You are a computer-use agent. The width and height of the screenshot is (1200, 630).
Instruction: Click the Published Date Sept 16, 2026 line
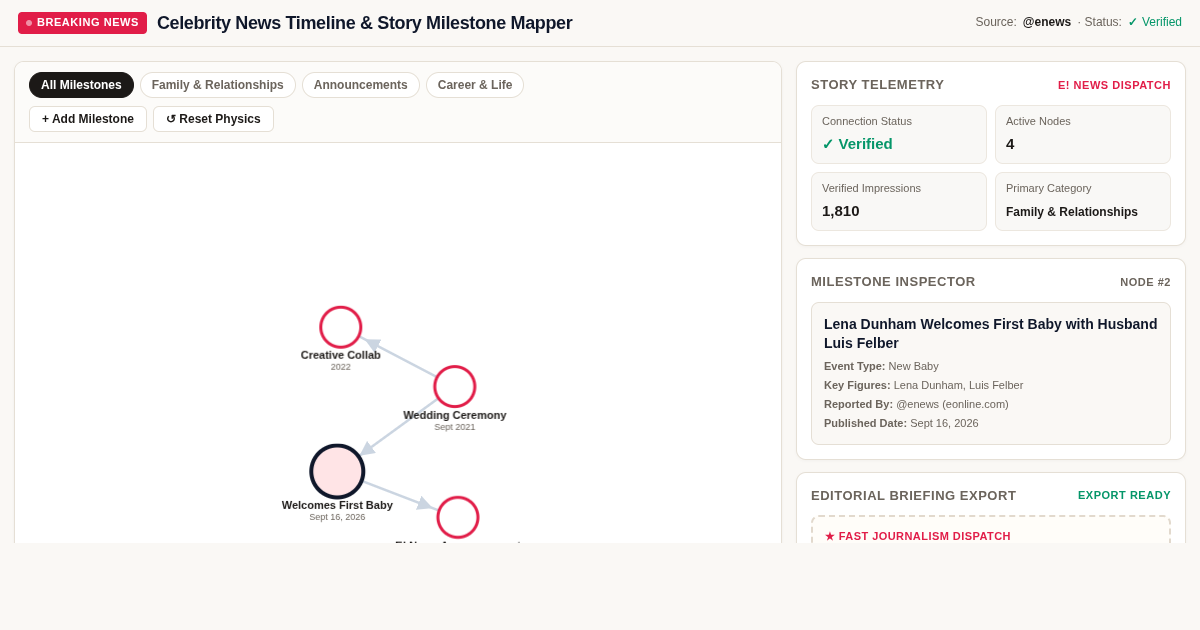[901, 423]
